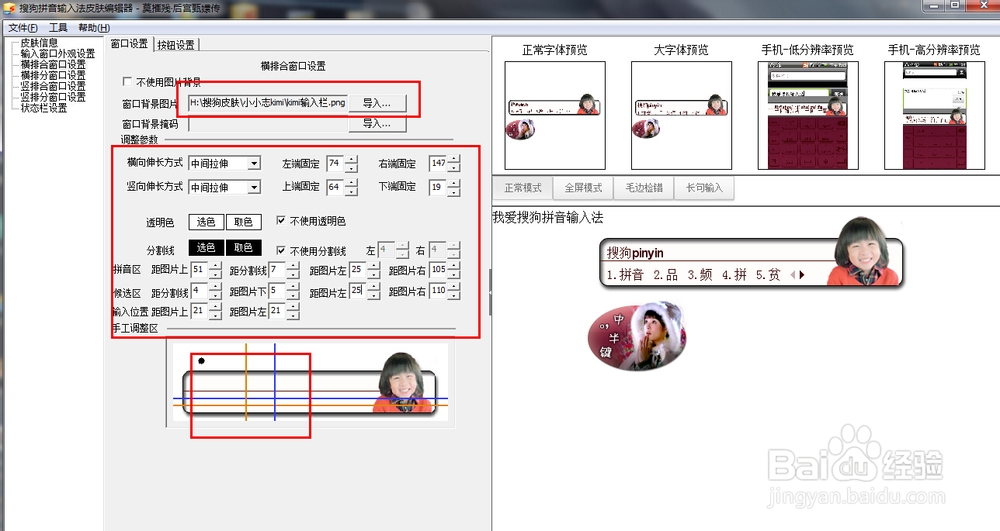Screen dimensions: 1000x531
Task: Select the 正常模式 preview tab
Action: tap(523, 188)
